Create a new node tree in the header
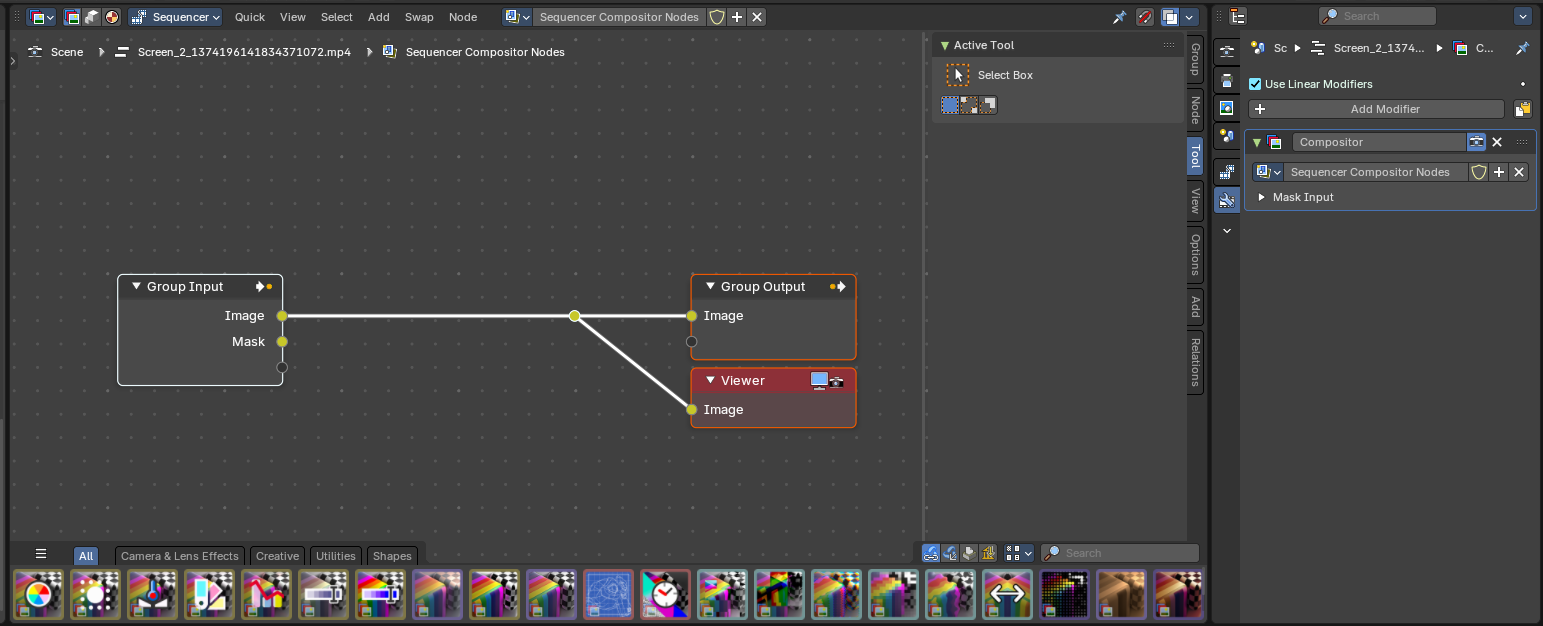Screen dimensions: 1543x626 click(737, 17)
